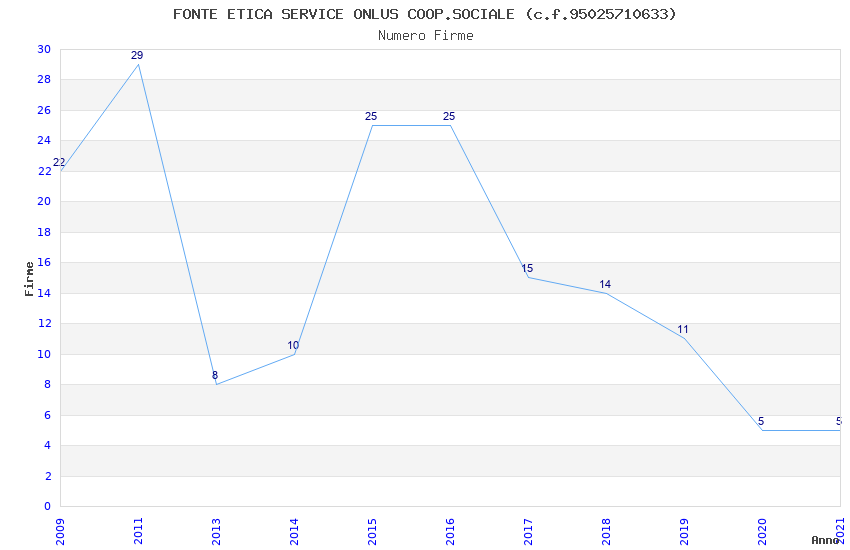Viewport: 850px width, 550px height.
Task: Click the y-axis tick value 30
Action: [44, 49]
